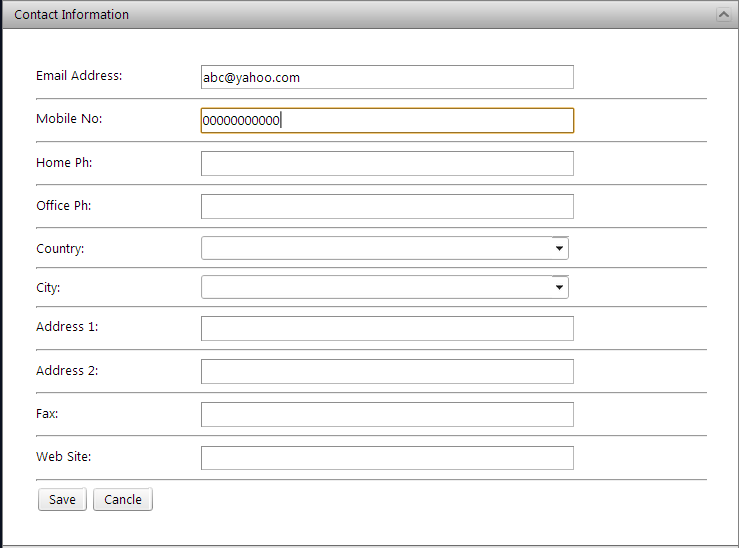Click the Office Ph text field
Viewport: 739px width, 548px height.
pyautogui.click(x=387, y=207)
